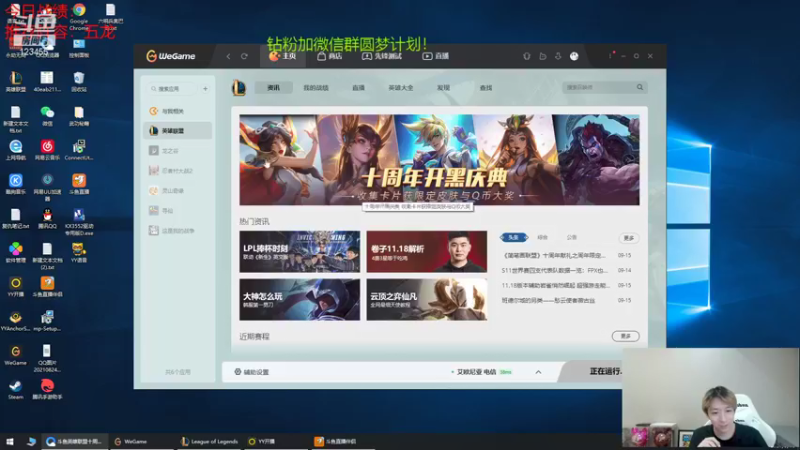800x450 pixels.
Task: Select 忍者村大战2 in the sidebar
Action: coord(178,171)
